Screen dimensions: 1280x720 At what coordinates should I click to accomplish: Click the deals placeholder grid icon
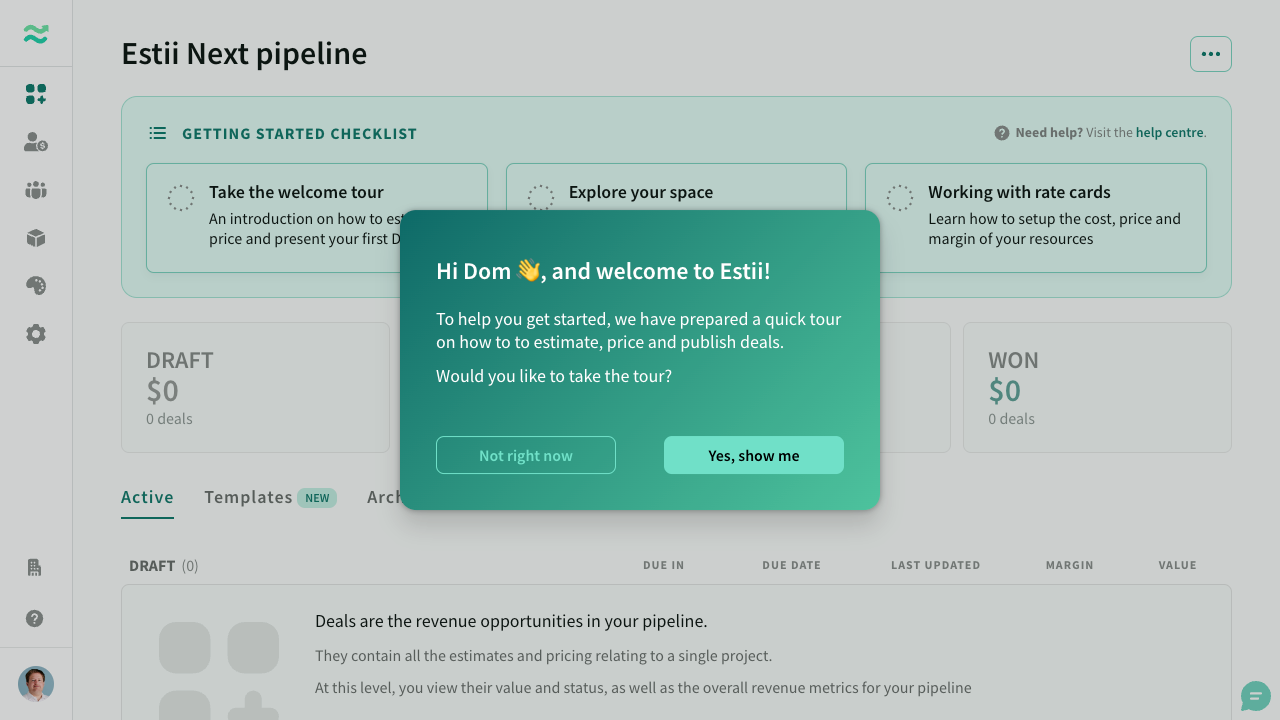coord(219,670)
